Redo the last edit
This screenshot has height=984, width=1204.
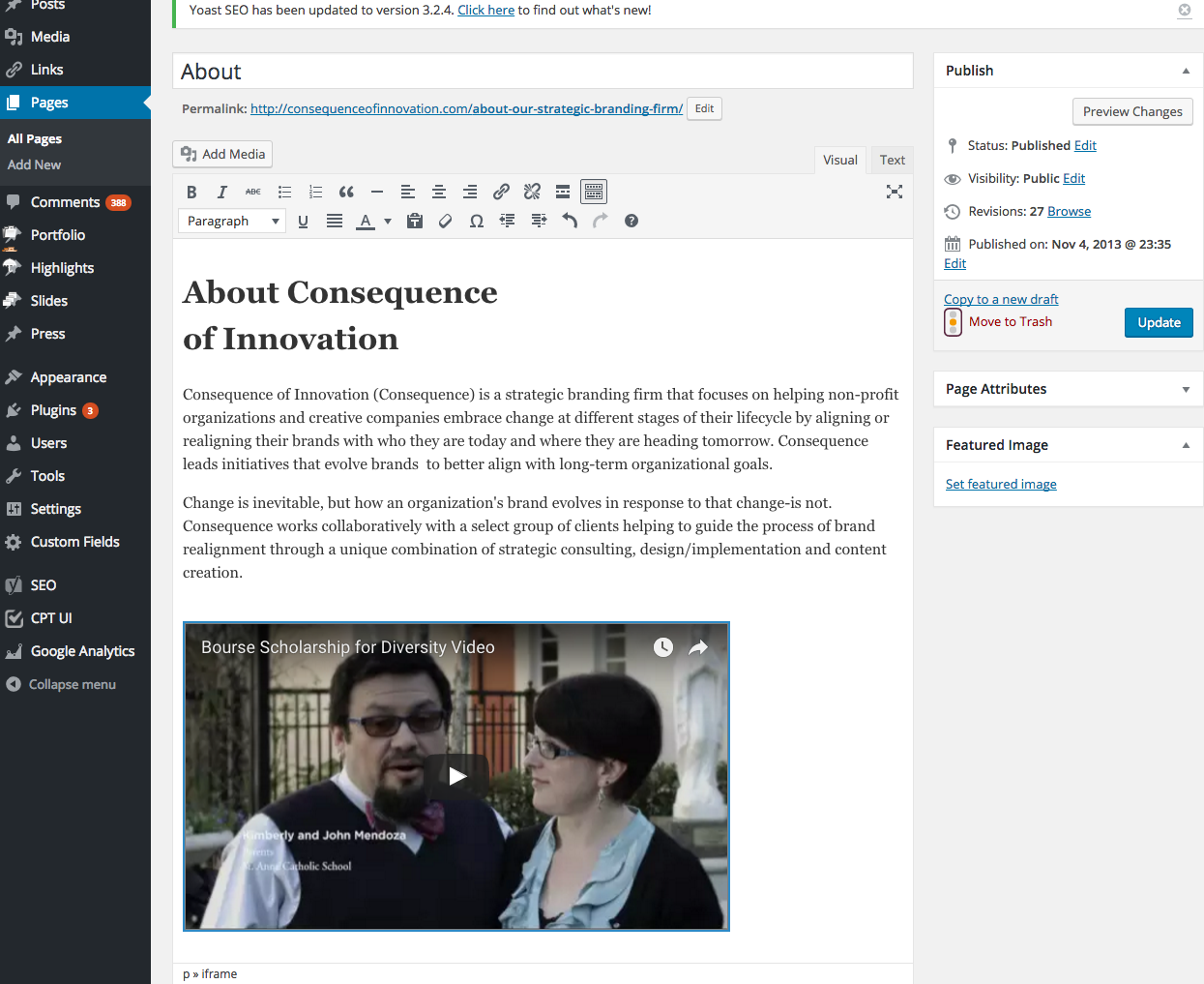[601, 221]
